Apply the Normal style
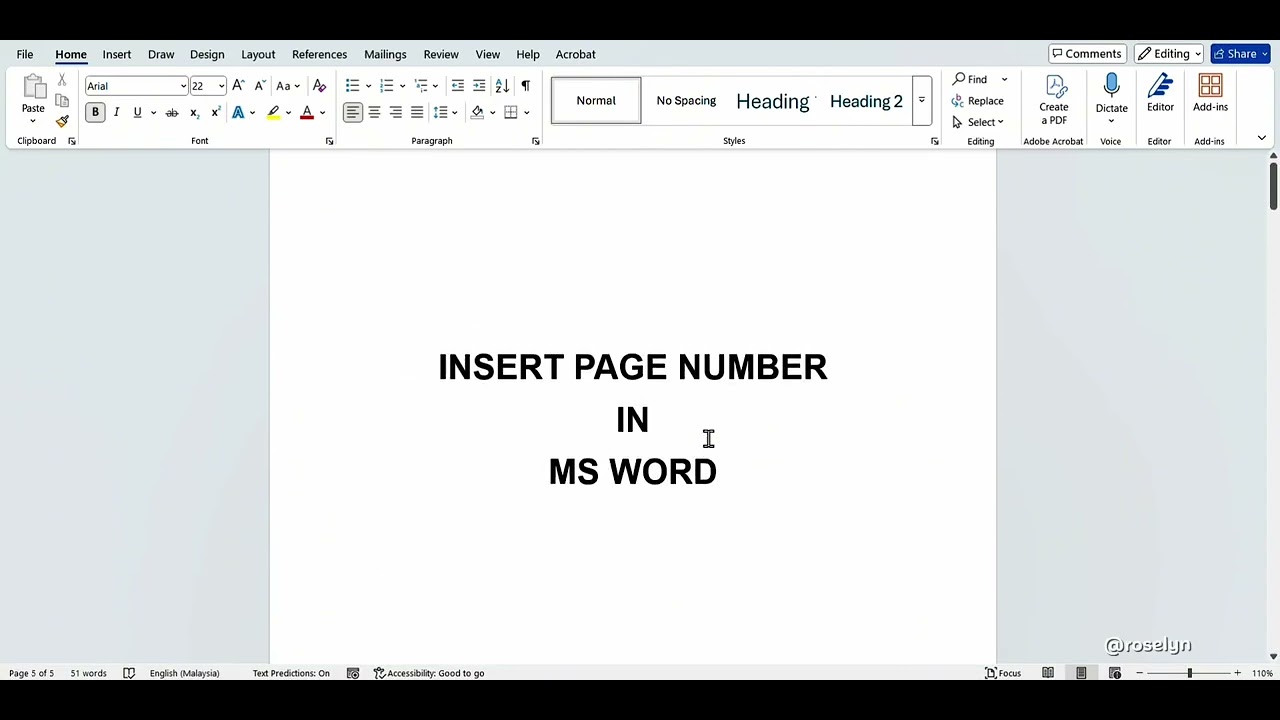1280x720 pixels. 596,100
